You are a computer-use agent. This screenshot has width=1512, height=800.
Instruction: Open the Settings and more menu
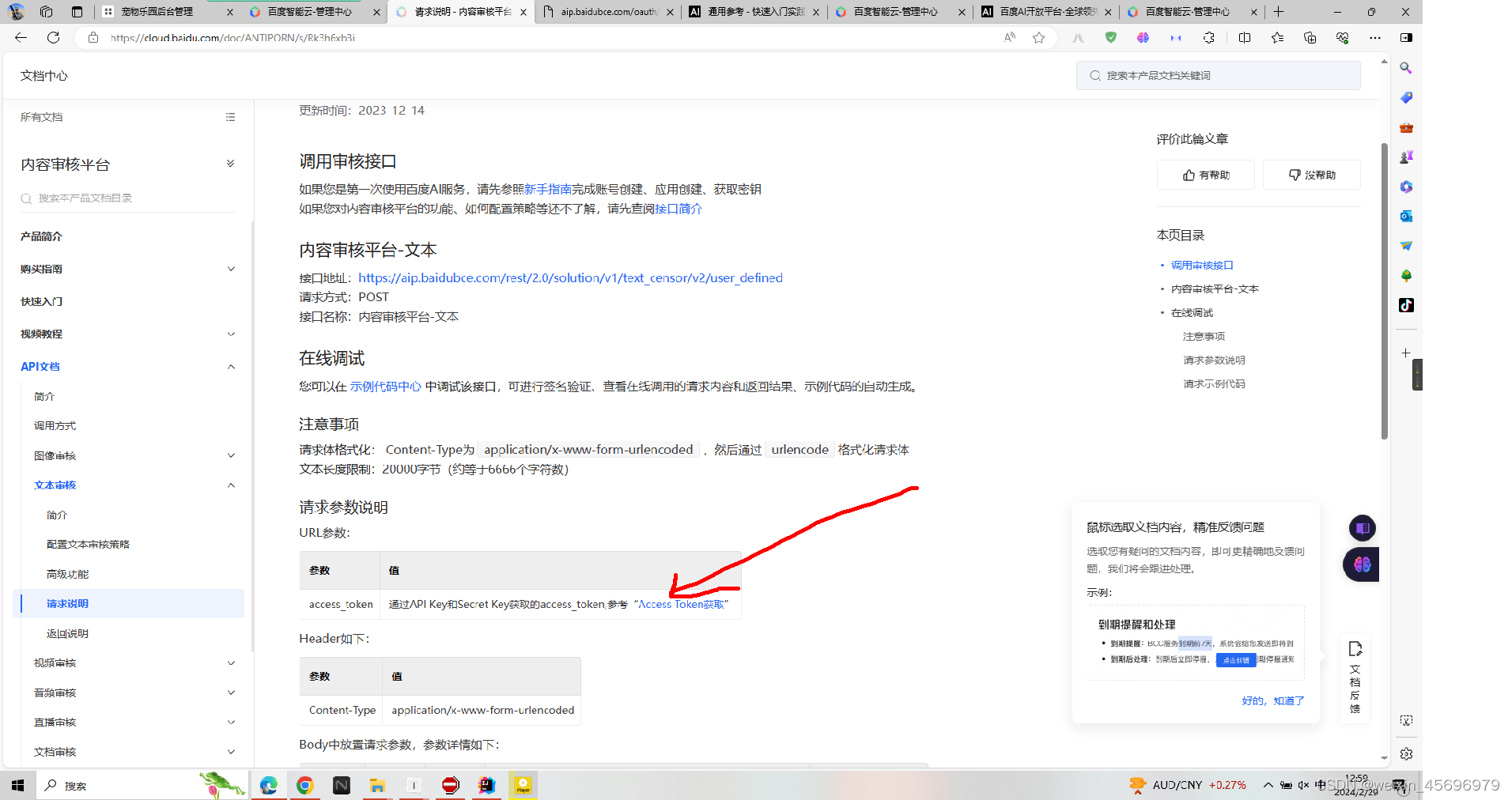click(1375, 37)
